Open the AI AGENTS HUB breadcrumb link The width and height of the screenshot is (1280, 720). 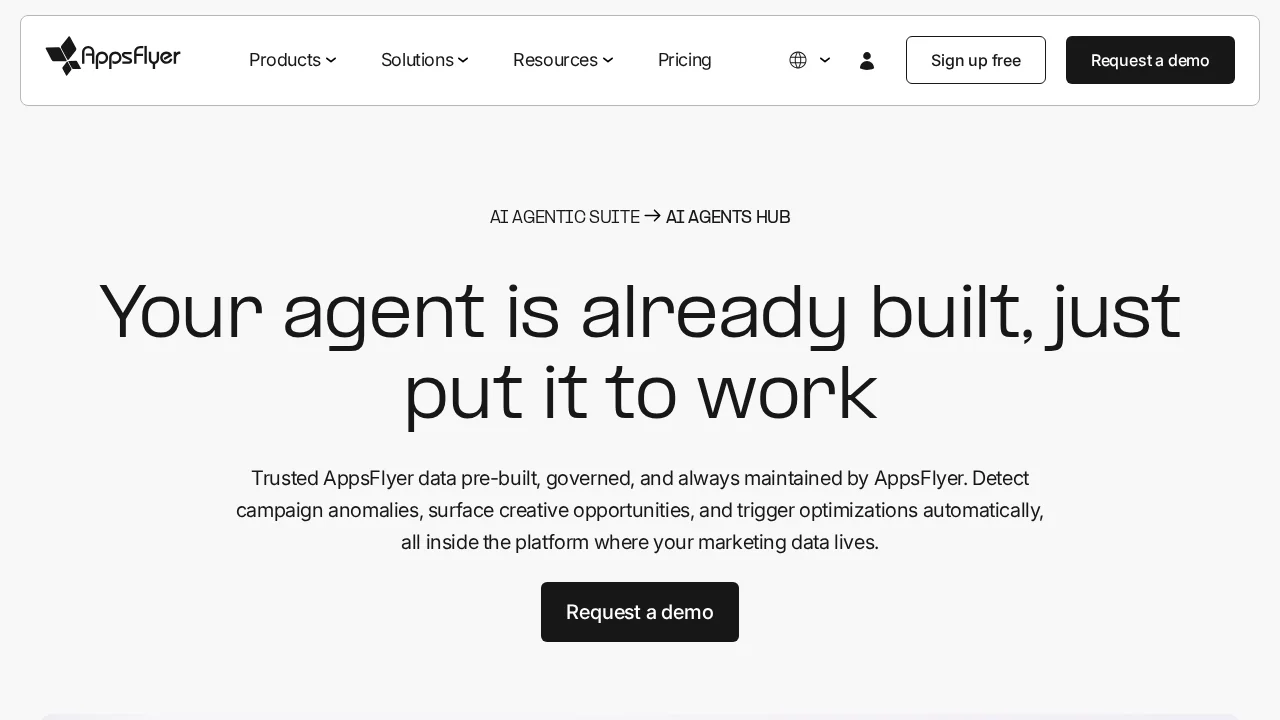coord(727,217)
